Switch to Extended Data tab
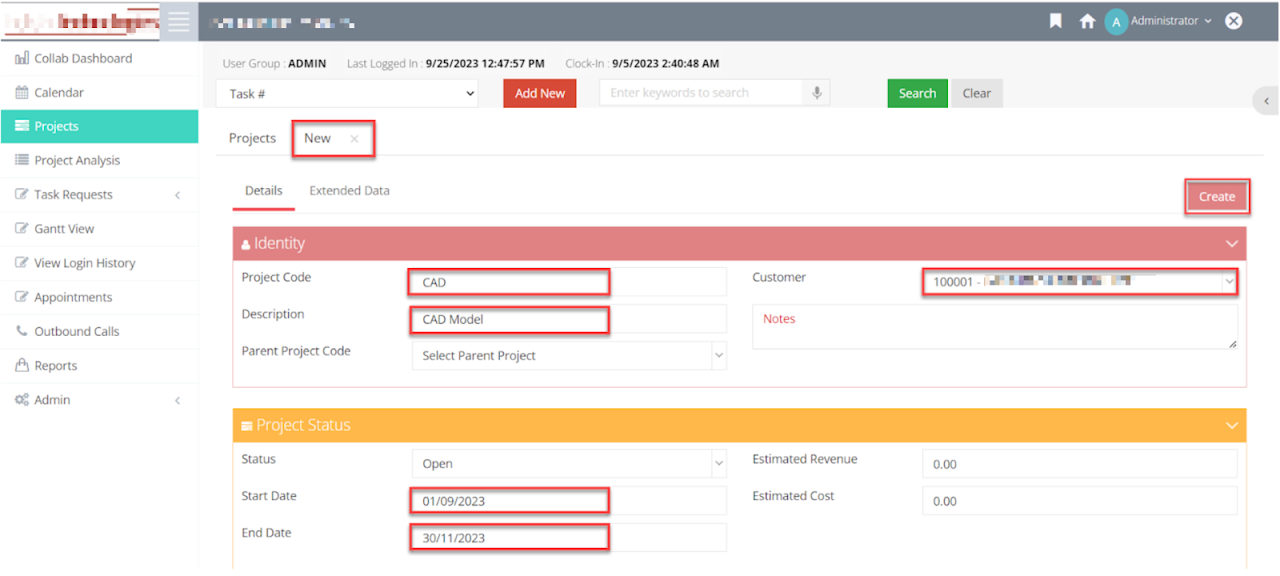 click(349, 190)
